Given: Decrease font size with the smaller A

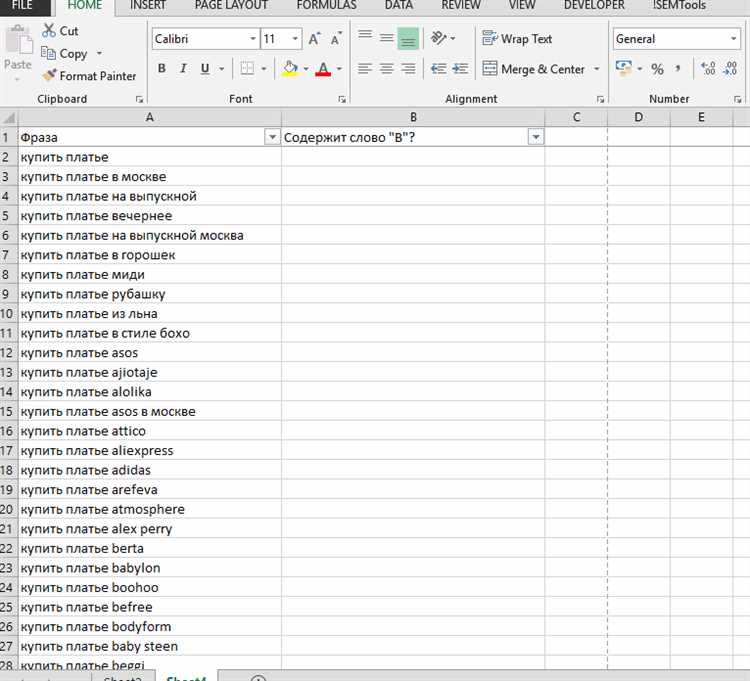Looking at the screenshot, I should click(x=336, y=39).
